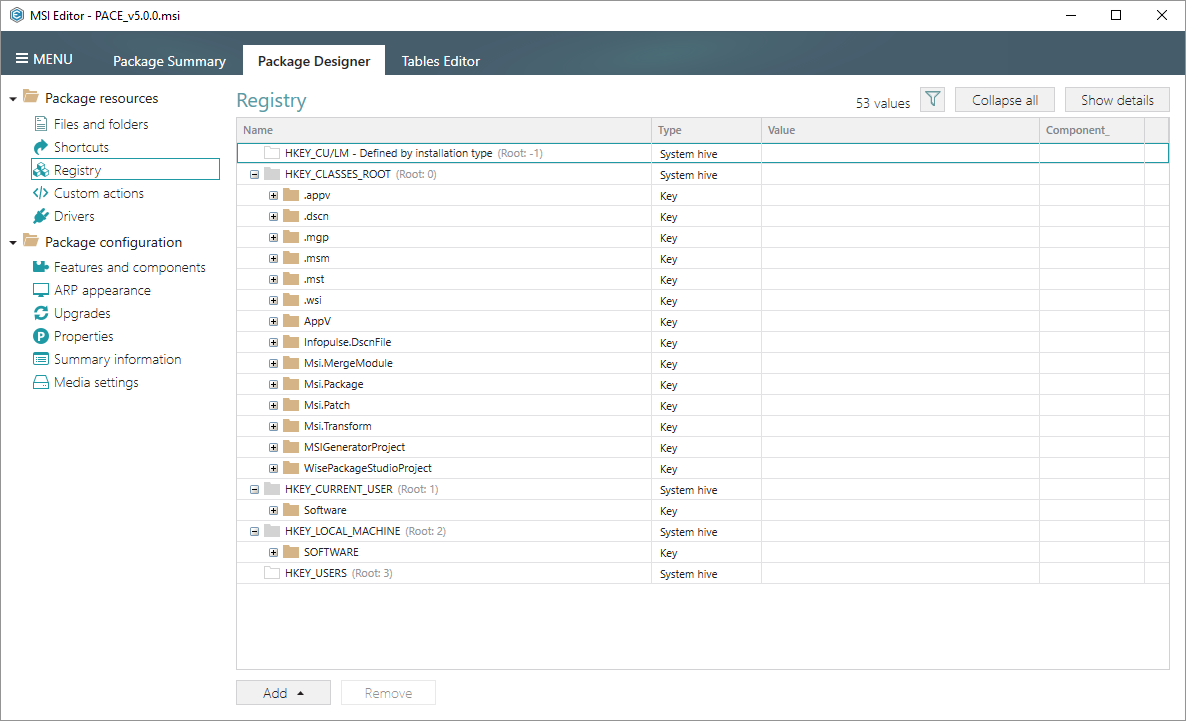
Task: Switch to the Tables Editor tab
Action: point(440,61)
